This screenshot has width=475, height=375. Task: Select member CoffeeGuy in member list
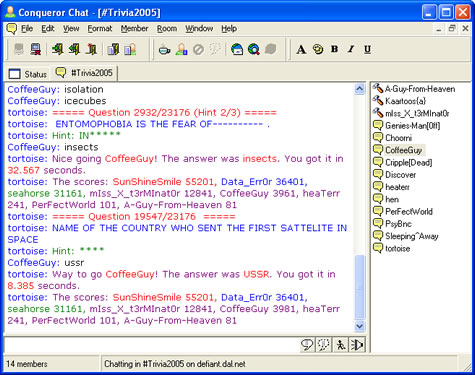(398, 150)
